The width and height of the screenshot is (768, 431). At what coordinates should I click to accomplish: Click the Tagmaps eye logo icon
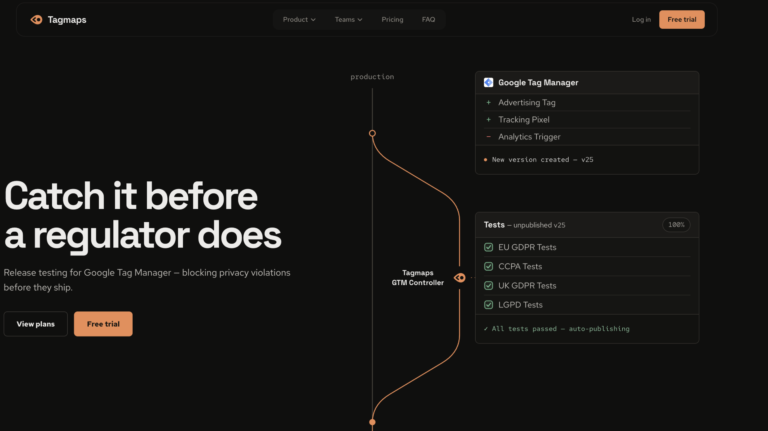pos(36,20)
